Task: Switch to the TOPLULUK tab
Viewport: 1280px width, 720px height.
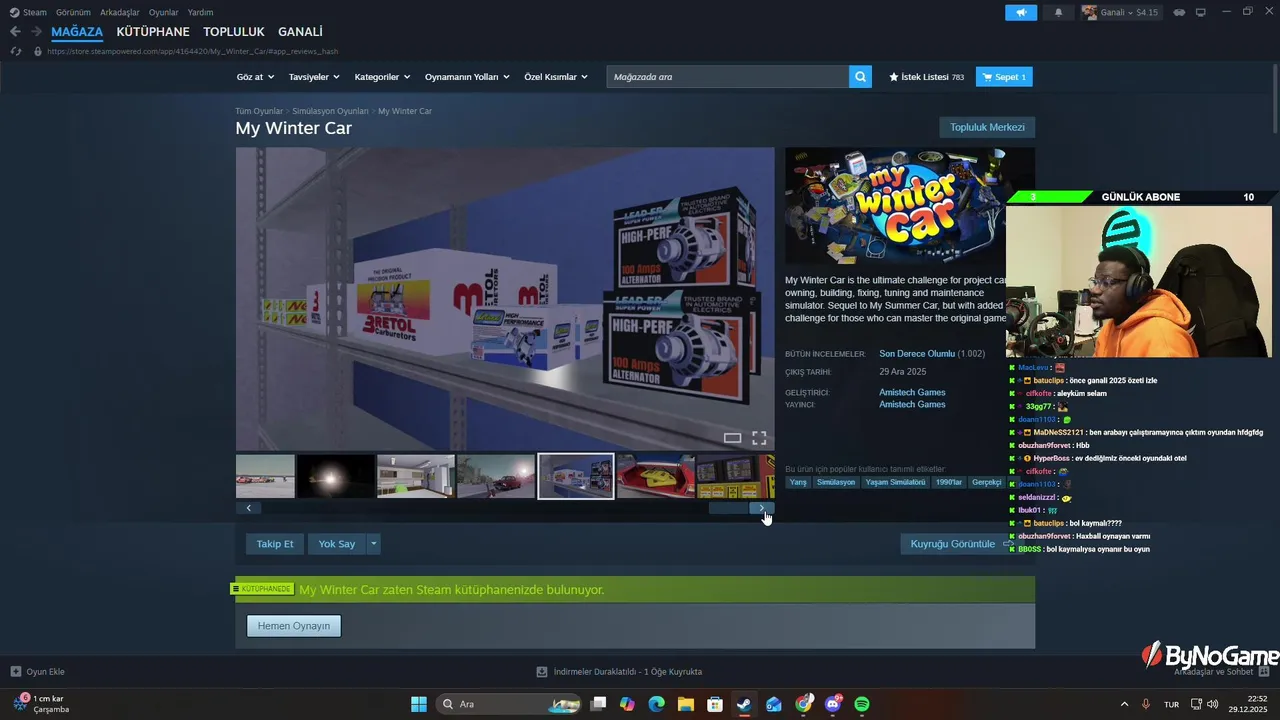Action: pos(234,32)
